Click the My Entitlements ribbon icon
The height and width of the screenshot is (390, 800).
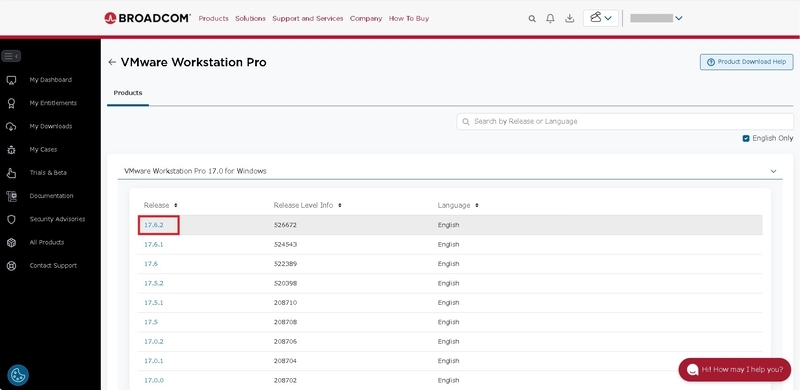[x=11, y=103]
